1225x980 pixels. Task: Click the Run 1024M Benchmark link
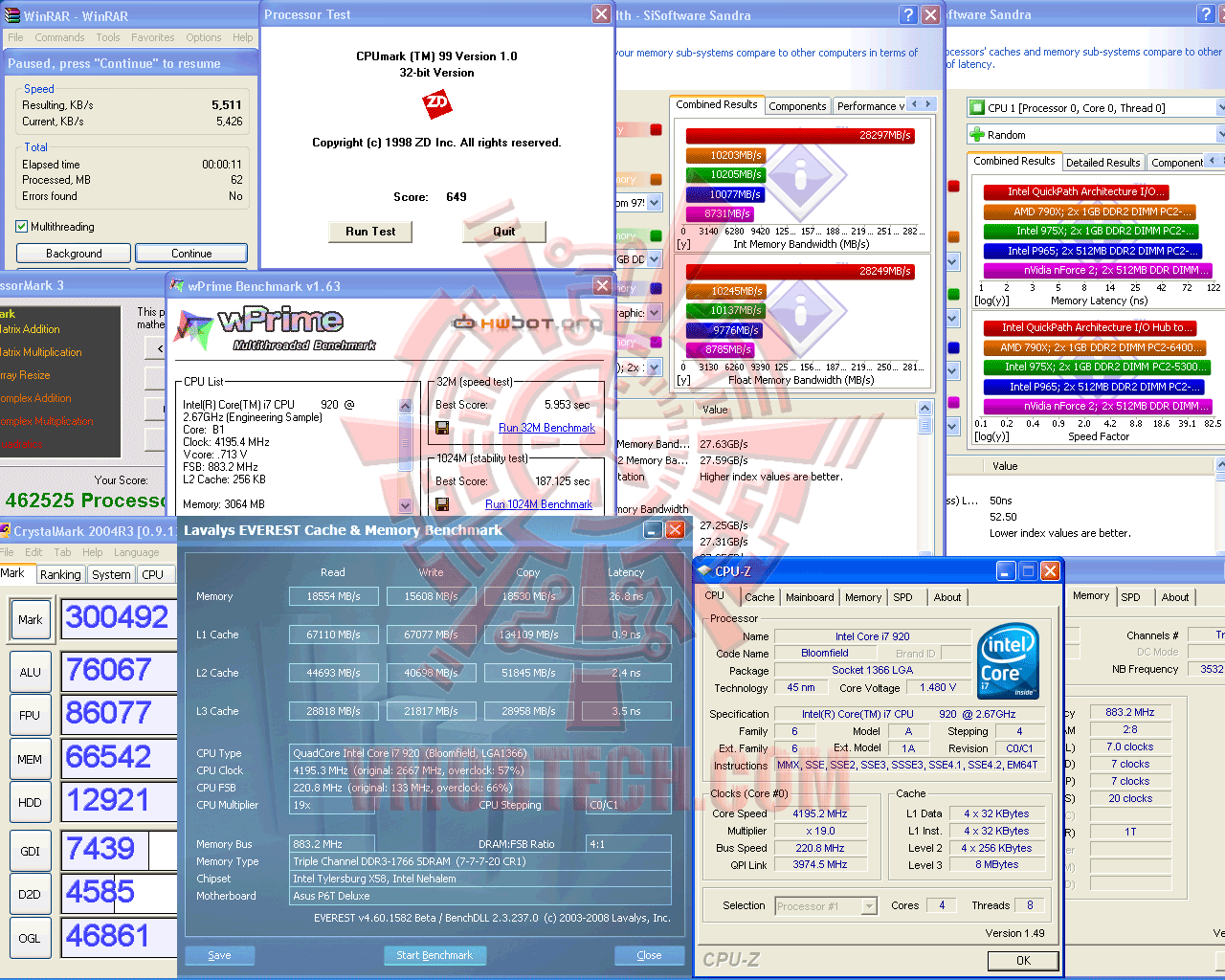(539, 504)
